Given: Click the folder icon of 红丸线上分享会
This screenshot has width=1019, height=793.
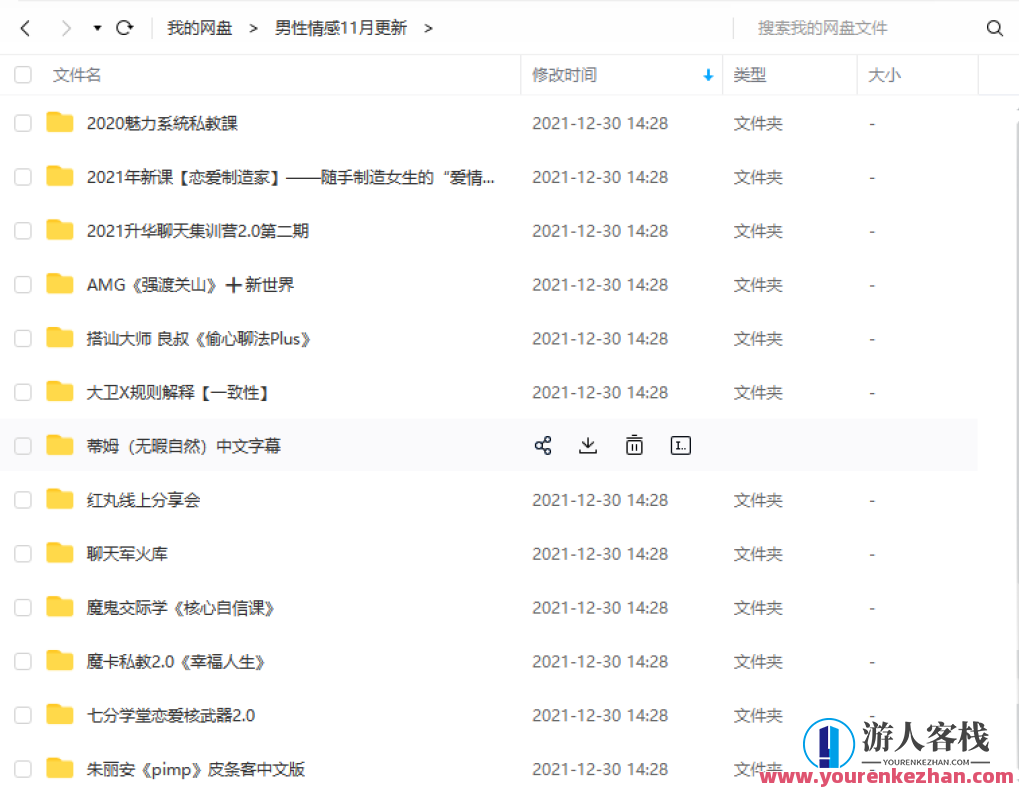Looking at the screenshot, I should point(60,499).
